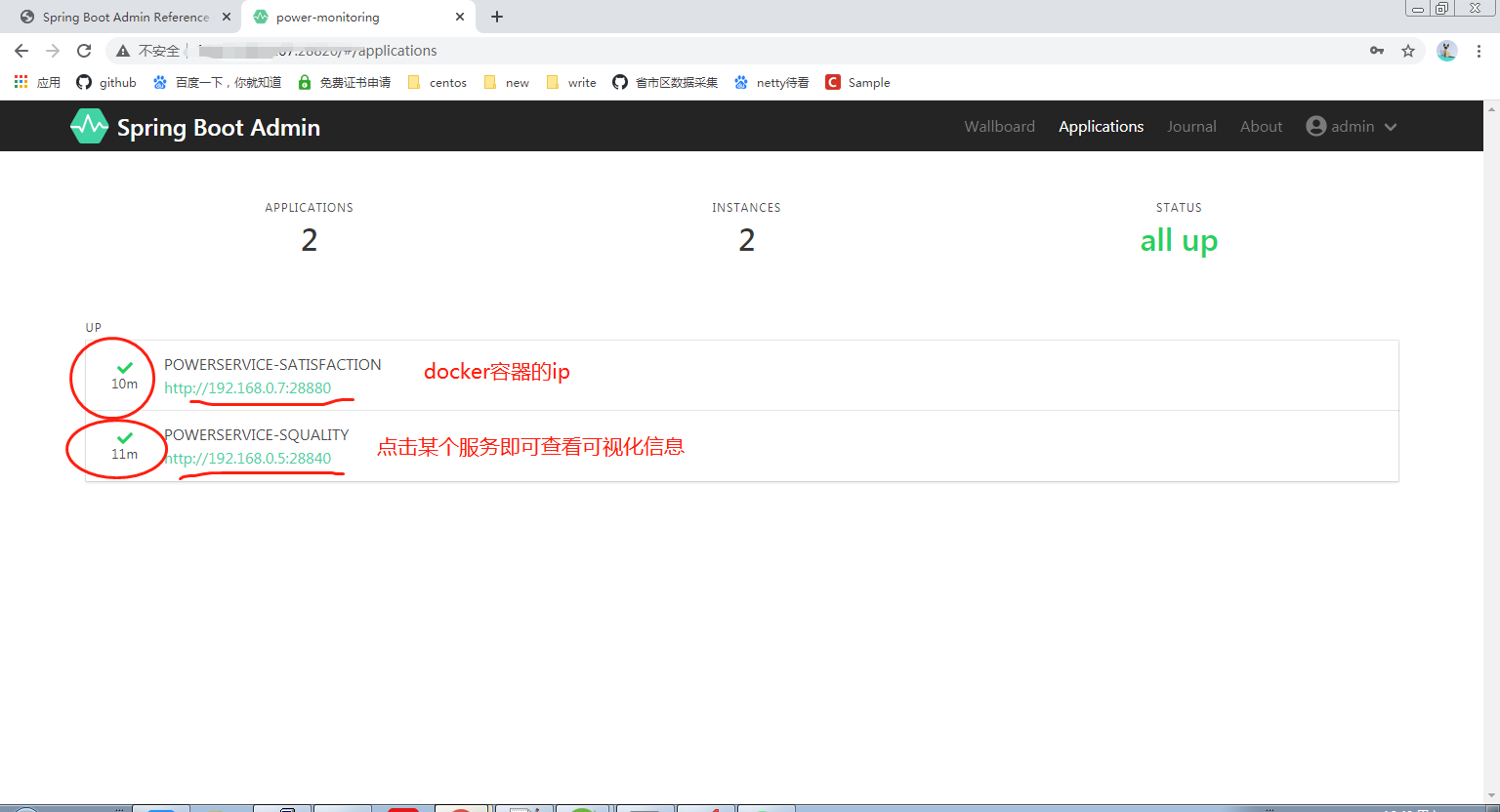This screenshot has width=1500, height=812.
Task: Open the Chrome profile avatar
Action: [1447, 51]
